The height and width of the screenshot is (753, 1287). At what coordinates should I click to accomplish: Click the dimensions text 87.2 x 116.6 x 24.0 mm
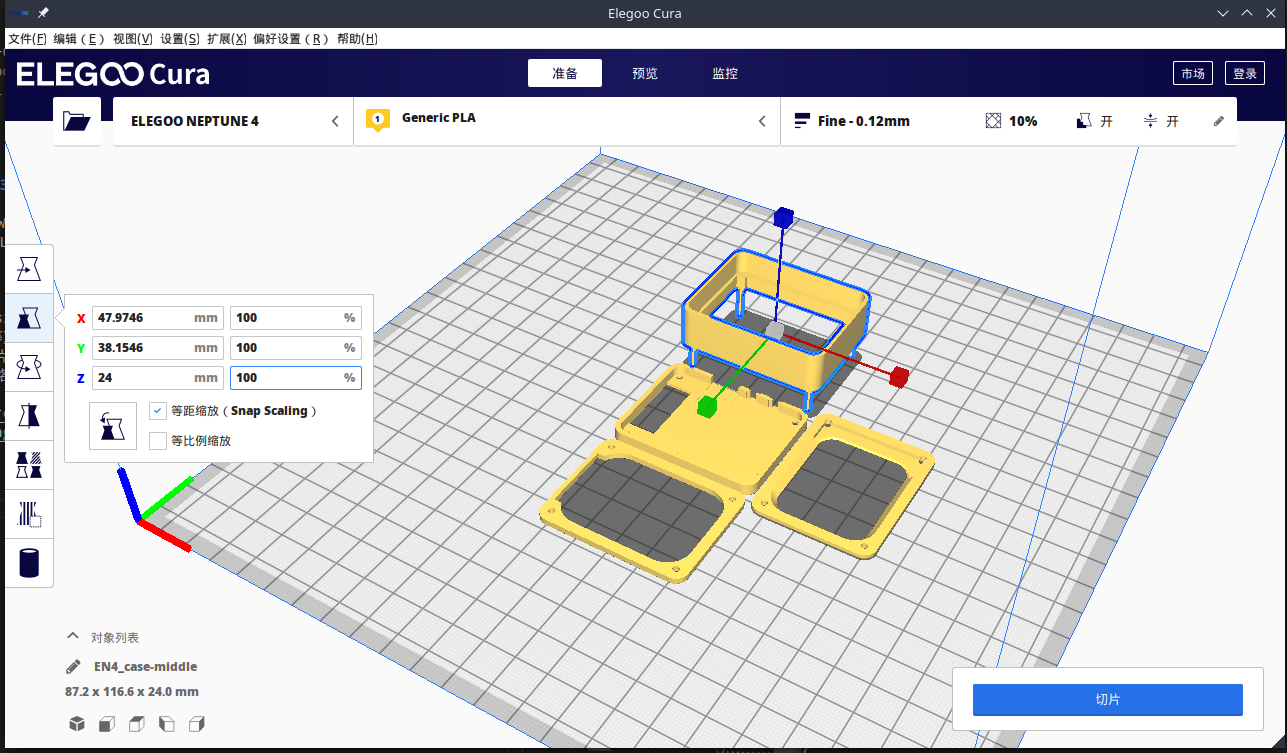132,692
